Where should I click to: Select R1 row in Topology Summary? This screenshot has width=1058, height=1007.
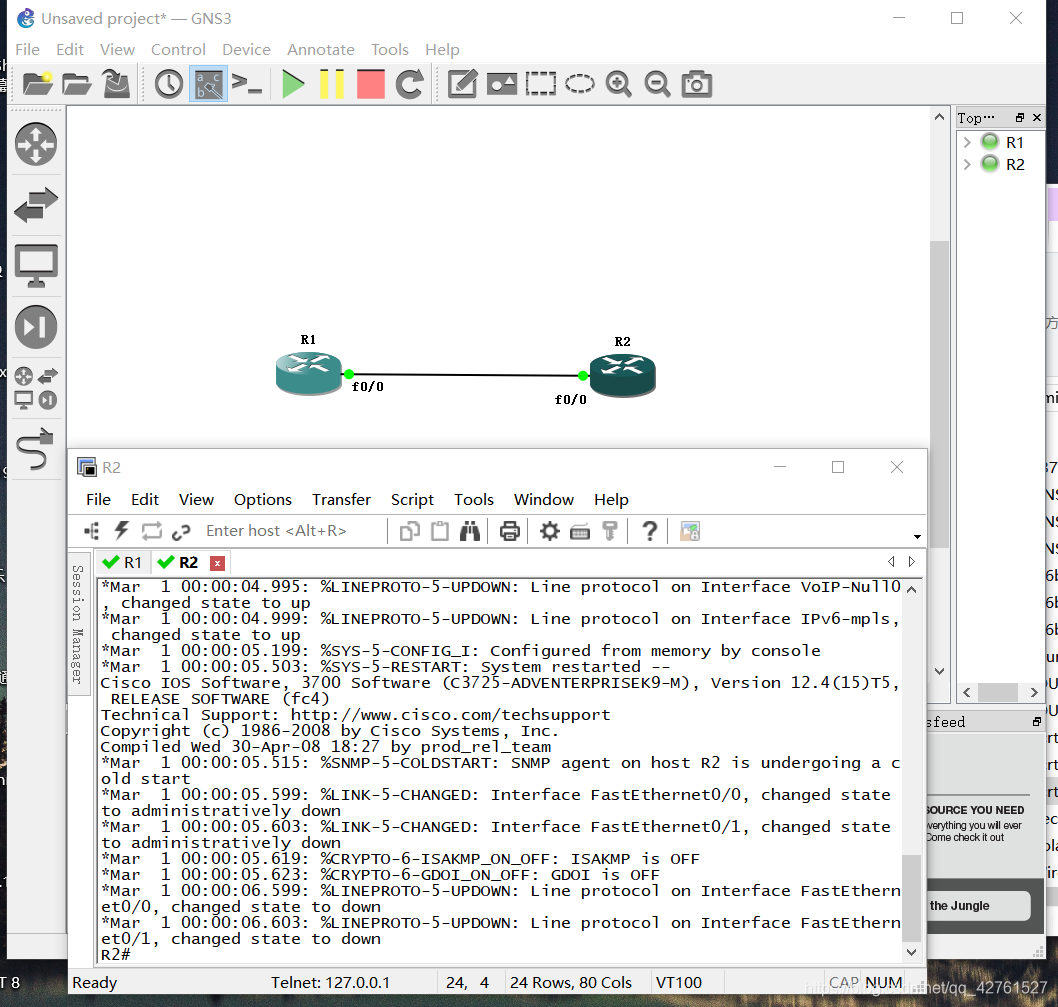click(1002, 142)
